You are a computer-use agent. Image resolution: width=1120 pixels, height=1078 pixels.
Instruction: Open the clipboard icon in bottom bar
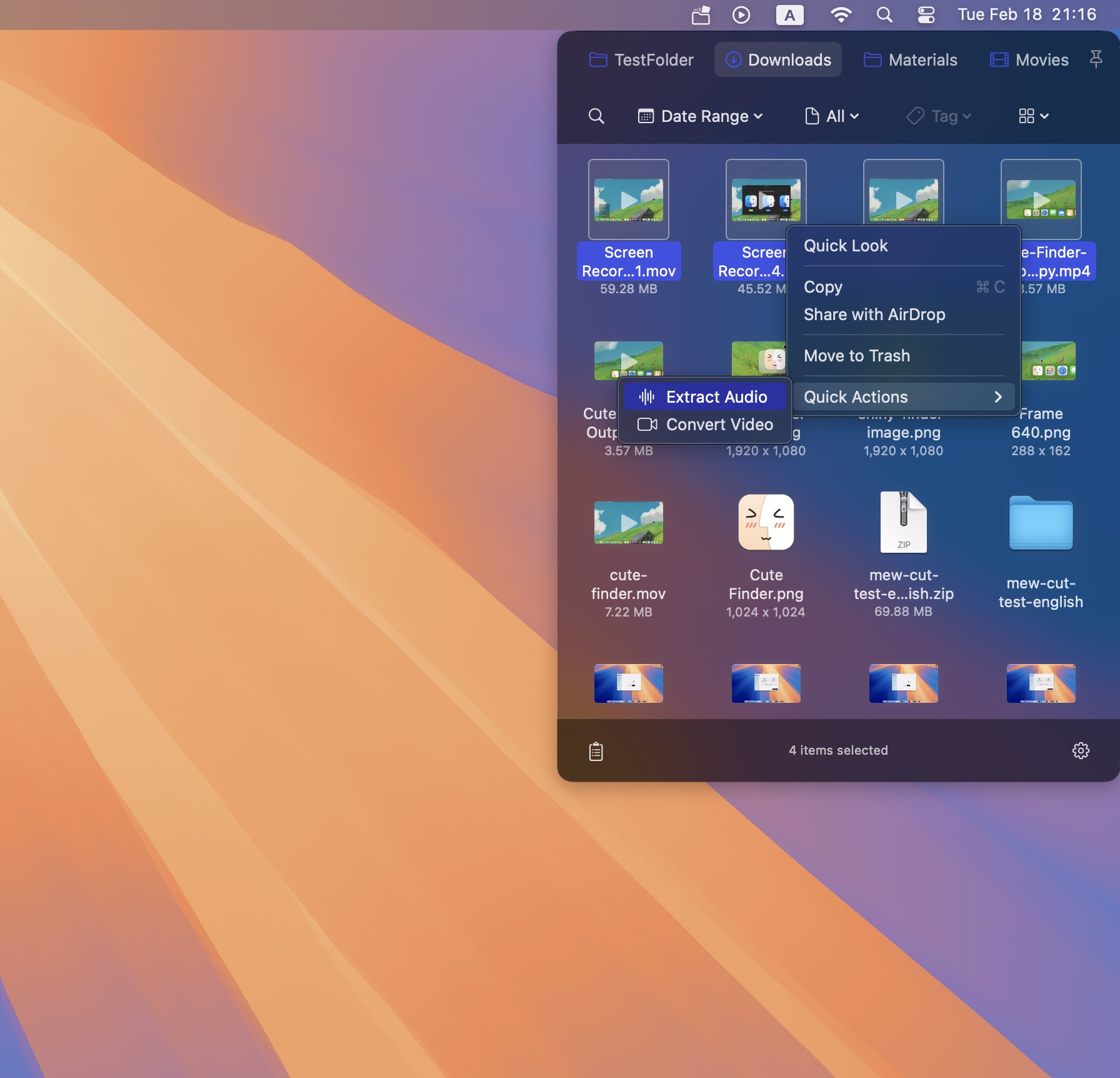(x=596, y=751)
